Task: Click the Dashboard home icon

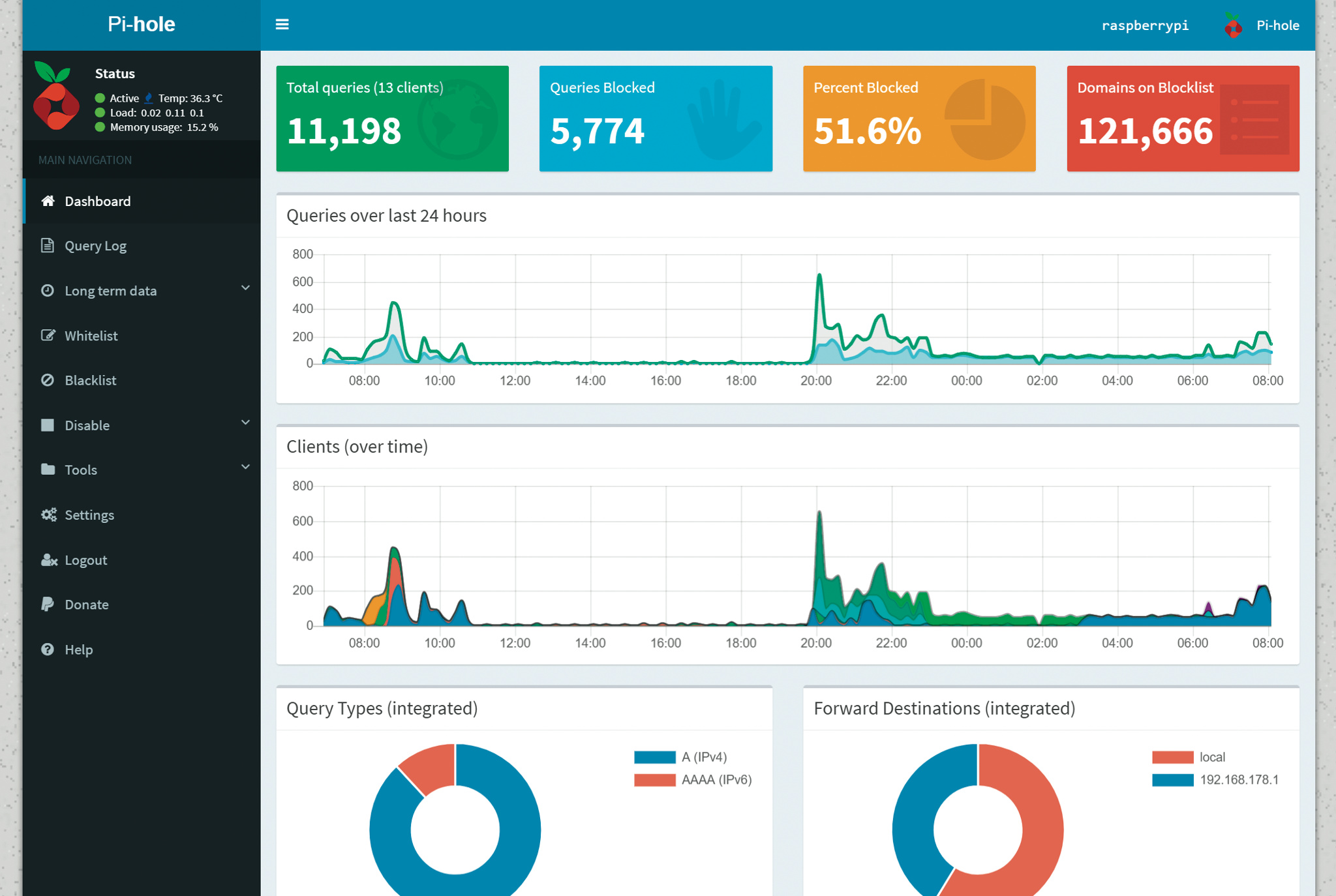Action: [48, 201]
